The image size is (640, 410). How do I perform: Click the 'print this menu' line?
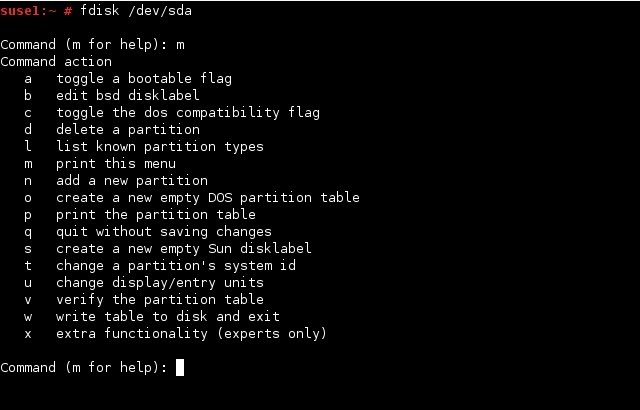[x=116, y=164]
